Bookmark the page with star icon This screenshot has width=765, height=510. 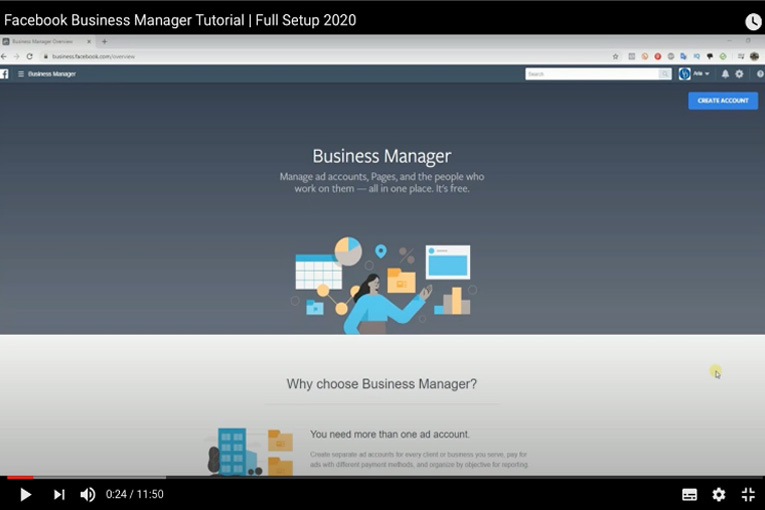coord(615,57)
